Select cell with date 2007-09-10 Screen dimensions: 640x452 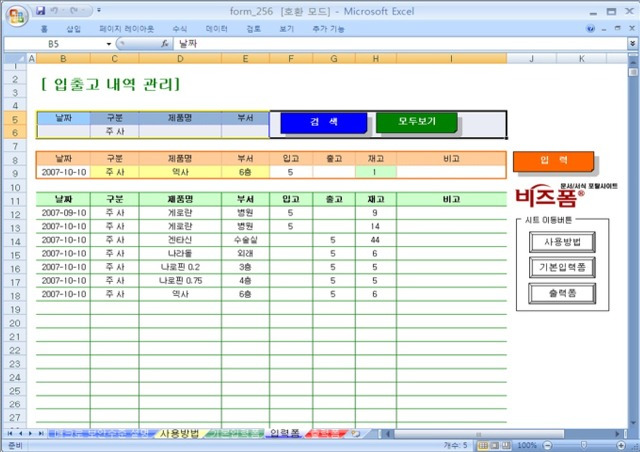pyautogui.click(x=64, y=213)
